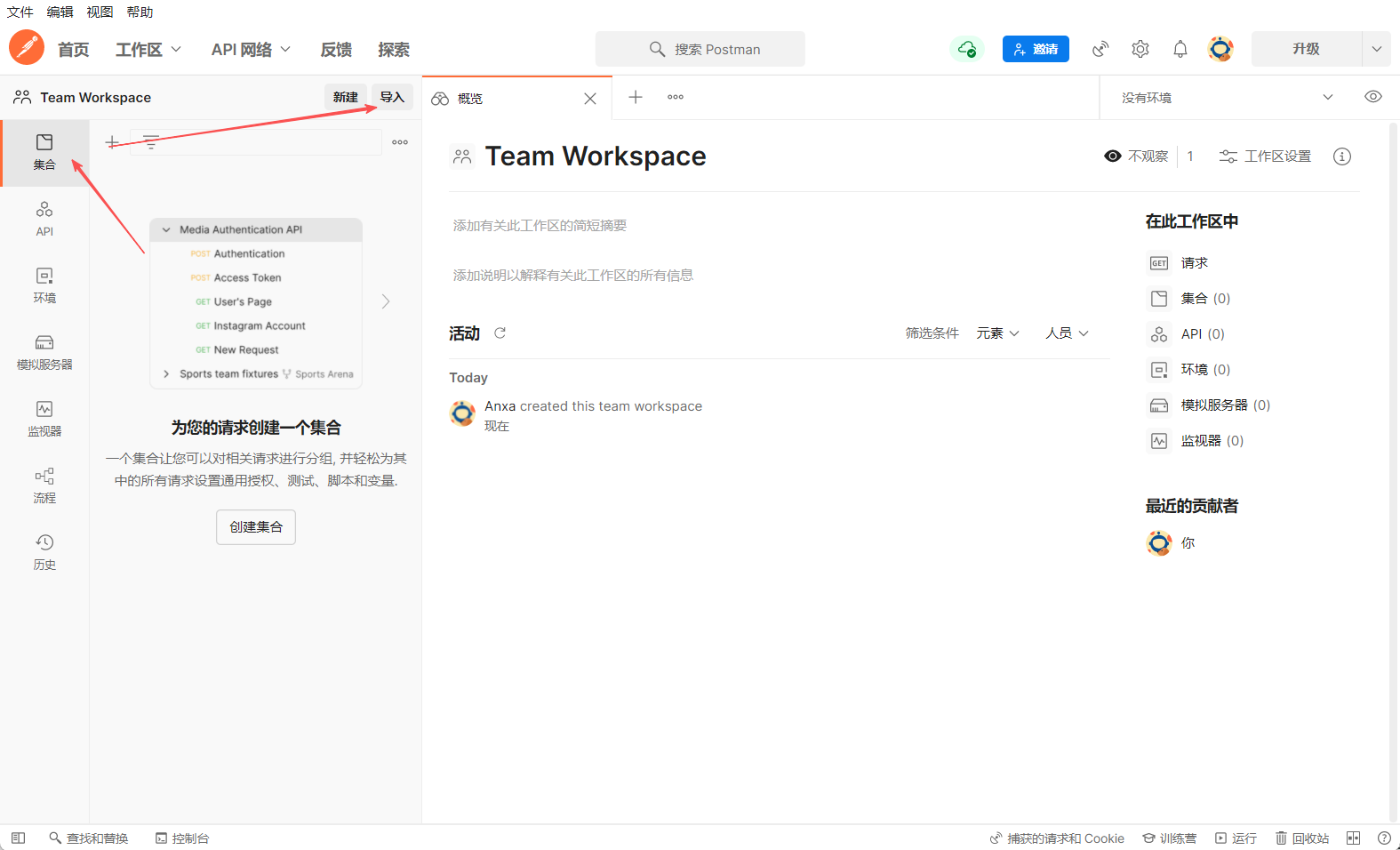The height and width of the screenshot is (850, 1400).
Task: Open the 文件 menu
Action: pos(20,12)
